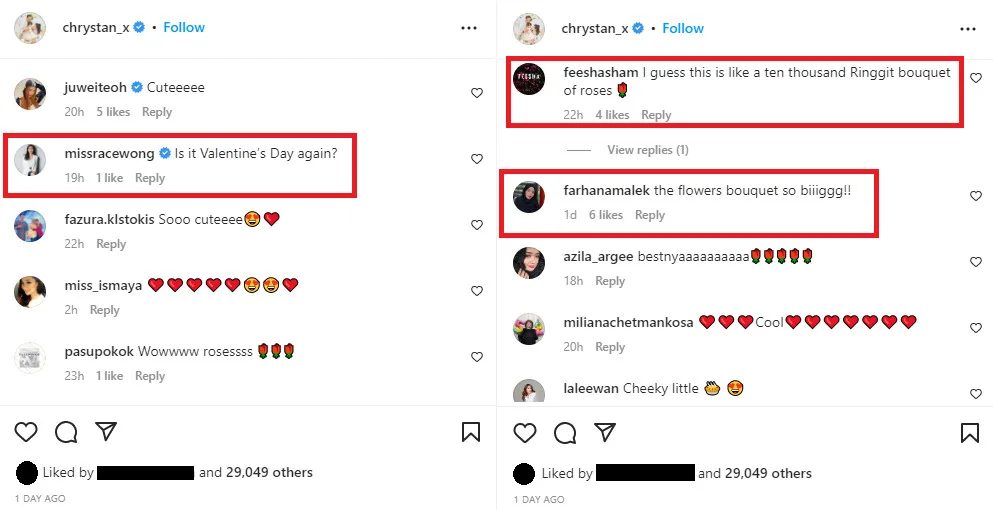Follow chrystan_x in left panel

184,28
